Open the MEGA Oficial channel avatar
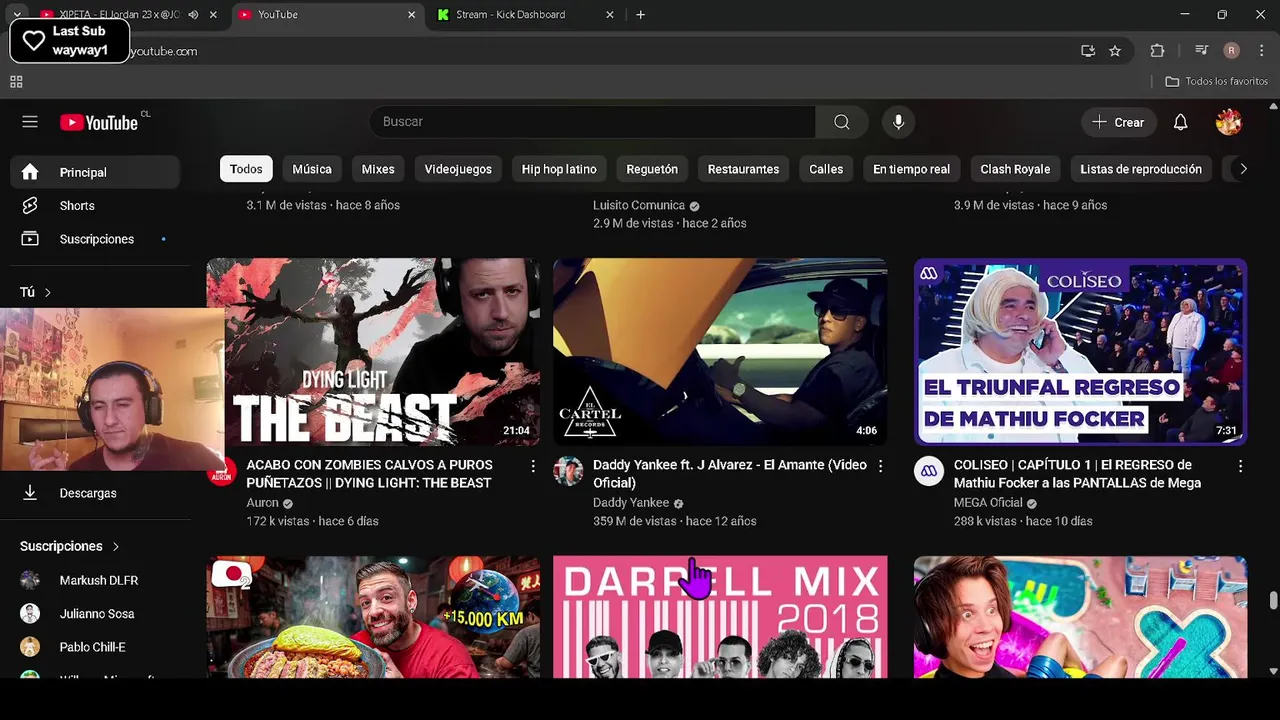This screenshot has height=720, width=1280. click(929, 471)
